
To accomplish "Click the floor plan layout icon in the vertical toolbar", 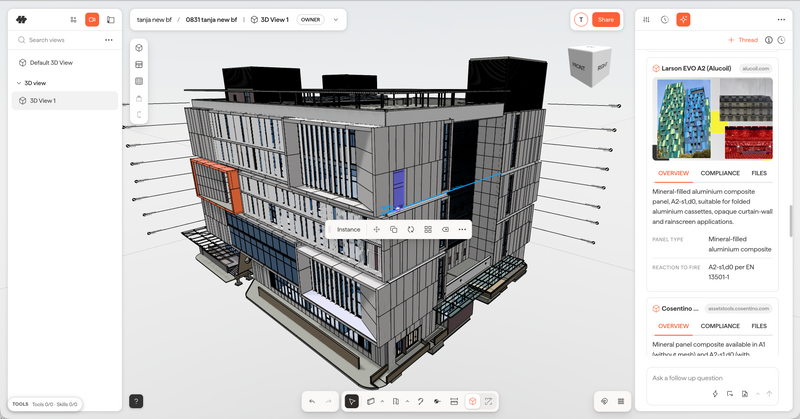I will tap(139, 65).
